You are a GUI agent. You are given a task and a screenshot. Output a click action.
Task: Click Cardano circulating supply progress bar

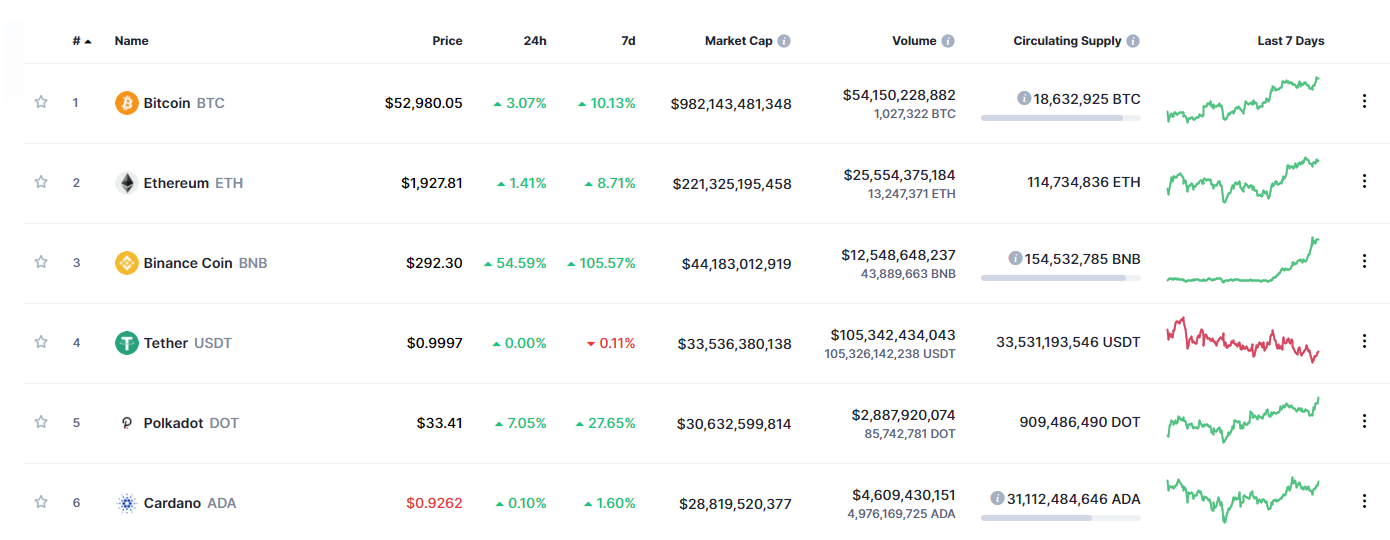(1060, 518)
